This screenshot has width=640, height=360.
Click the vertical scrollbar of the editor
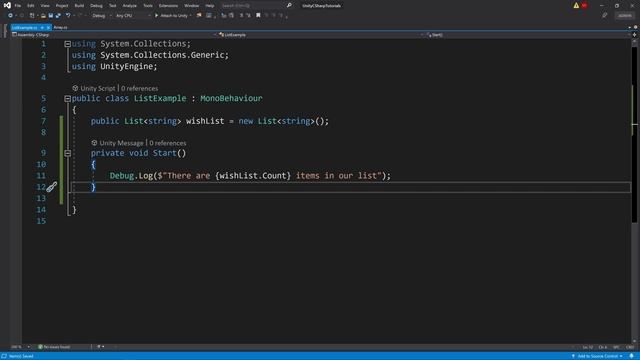pyautogui.click(x=634, y=192)
